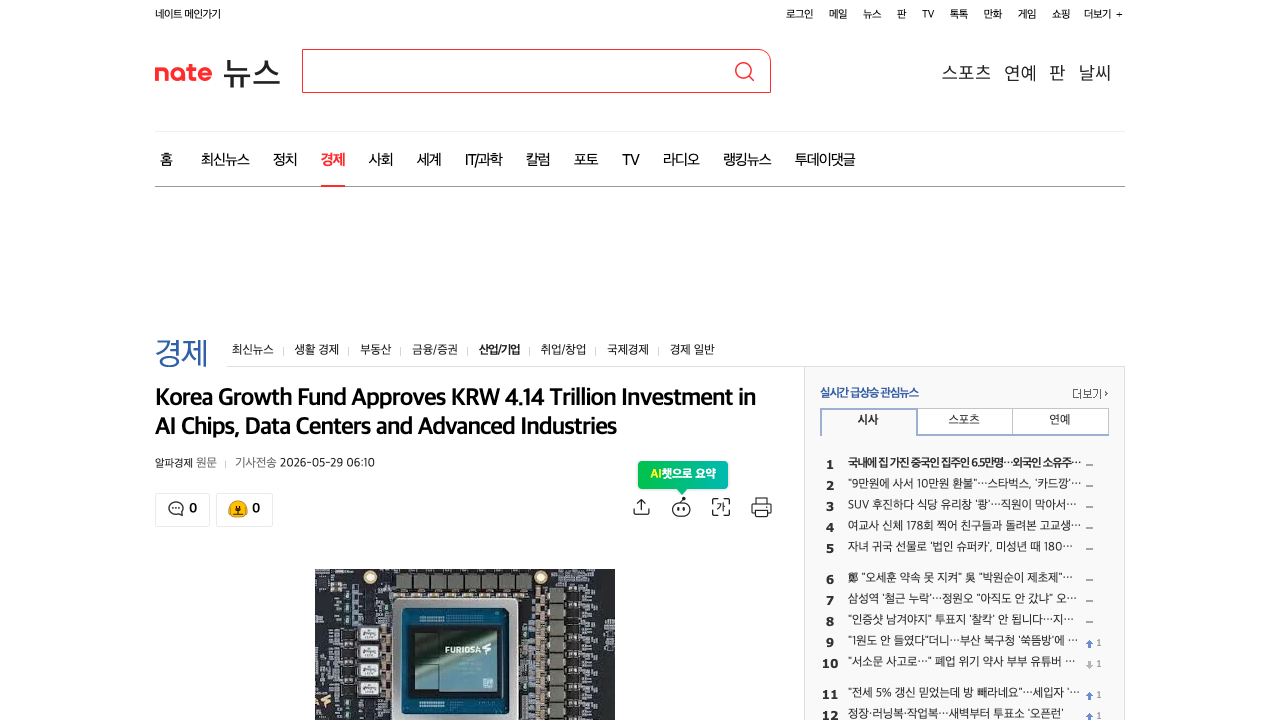The image size is (1280, 720).
Task: Open the 만화 link in top bar
Action: point(993,14)
